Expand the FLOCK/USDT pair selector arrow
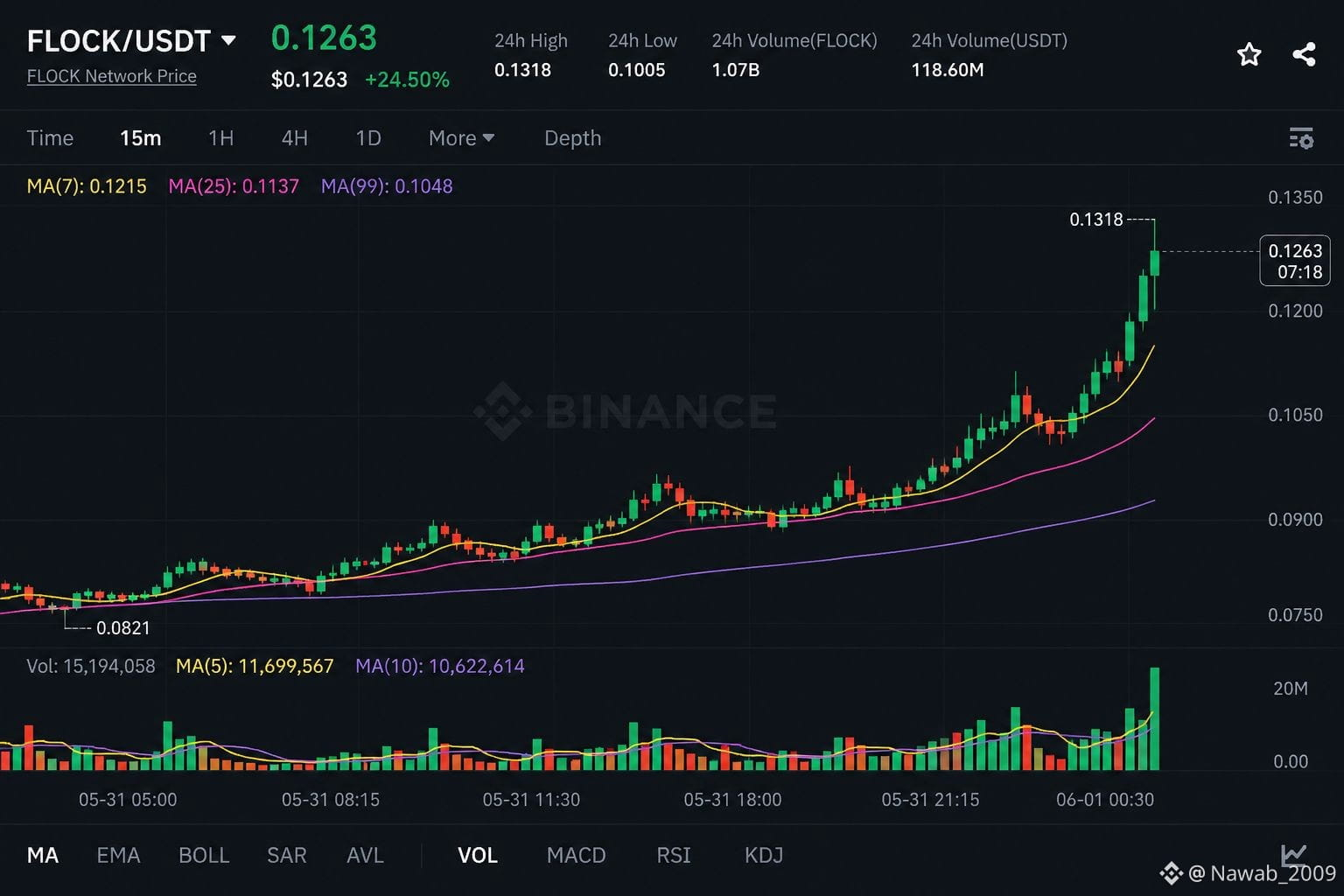Image resolution: width=1344 pixels, height=896 pixels. (x=228, y=40)
